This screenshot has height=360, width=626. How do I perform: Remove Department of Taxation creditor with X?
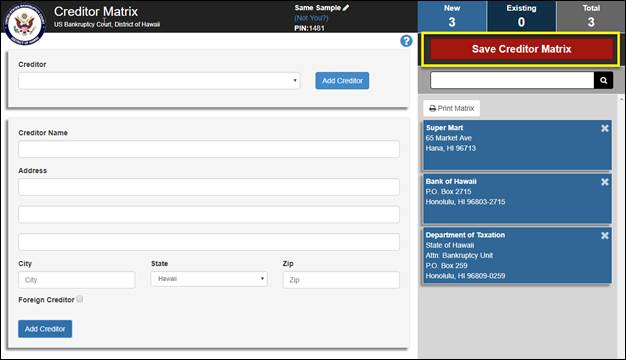pos(604,235)
